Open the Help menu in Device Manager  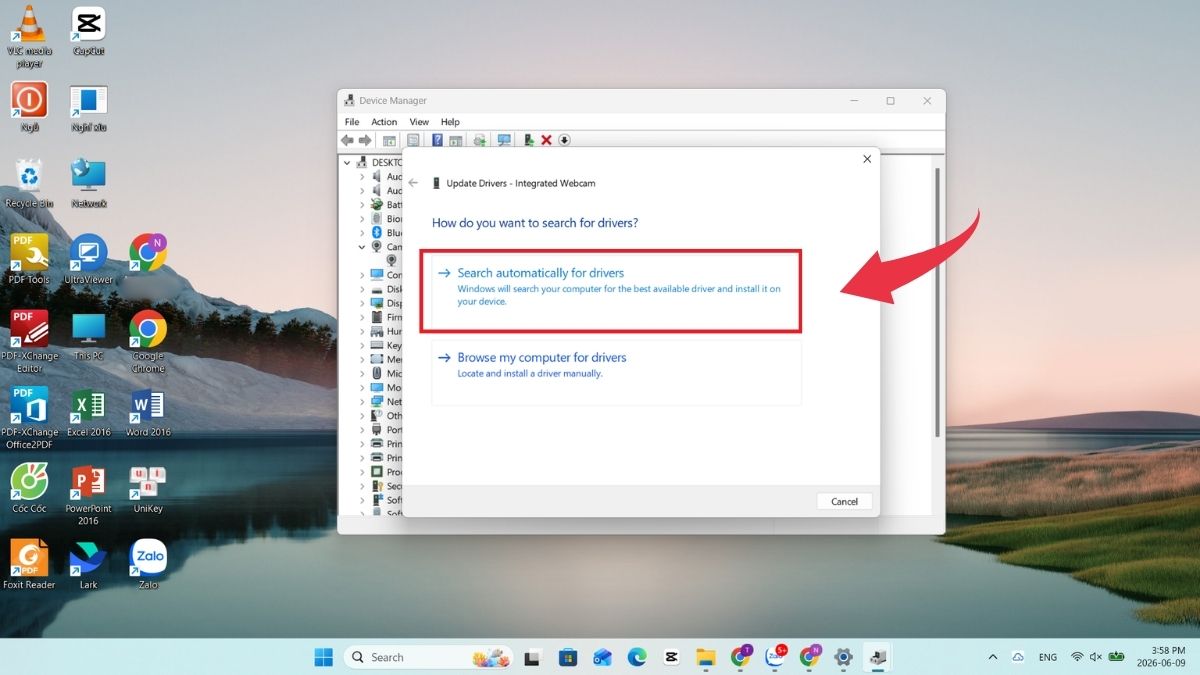coord(450,122)
